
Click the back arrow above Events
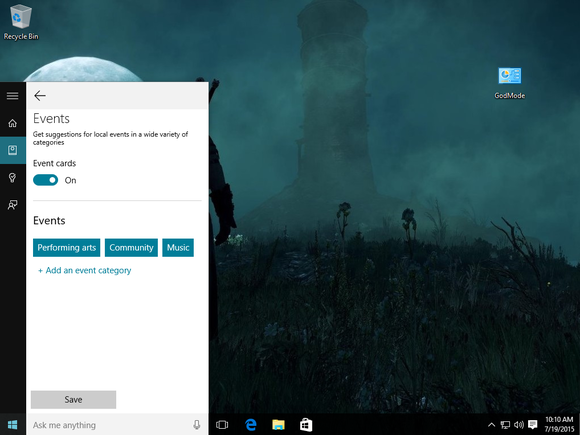coord(40,96)
